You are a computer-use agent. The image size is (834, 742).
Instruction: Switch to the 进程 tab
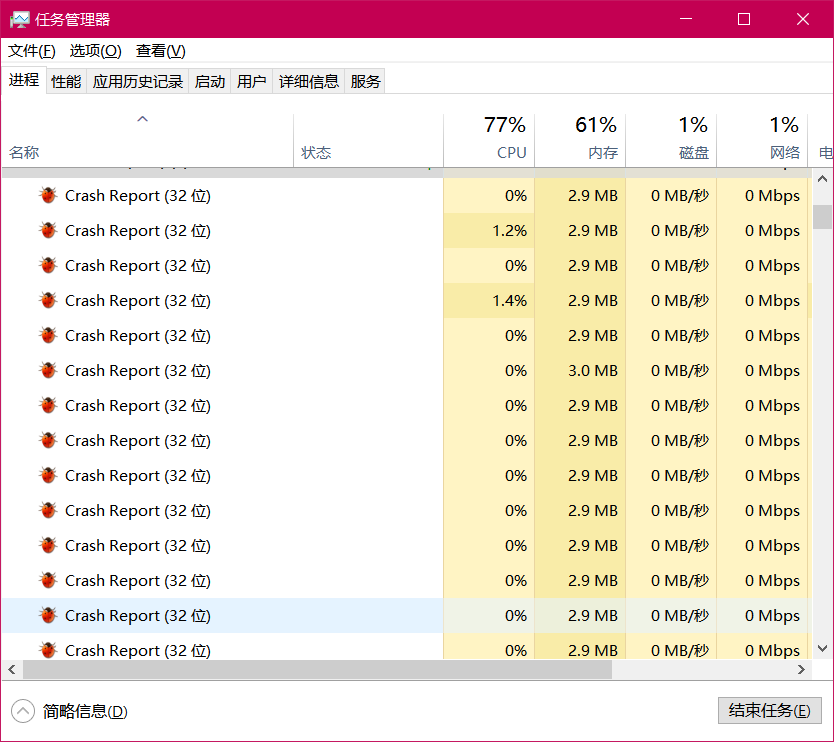24,80
